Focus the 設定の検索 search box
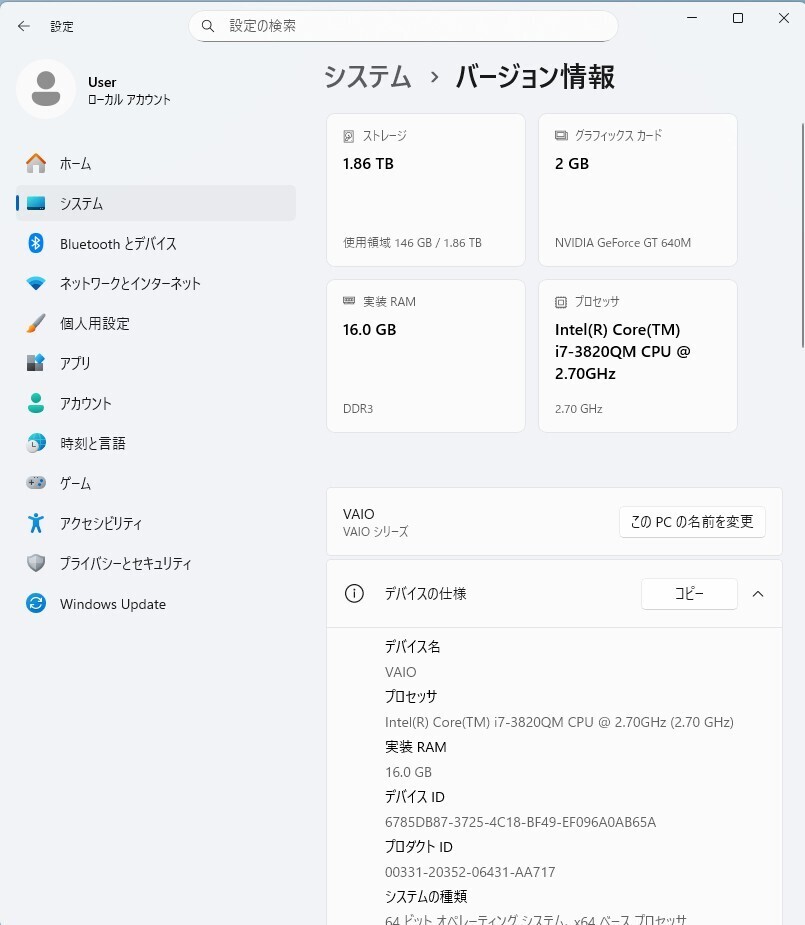805x925 pixels. 403,26
